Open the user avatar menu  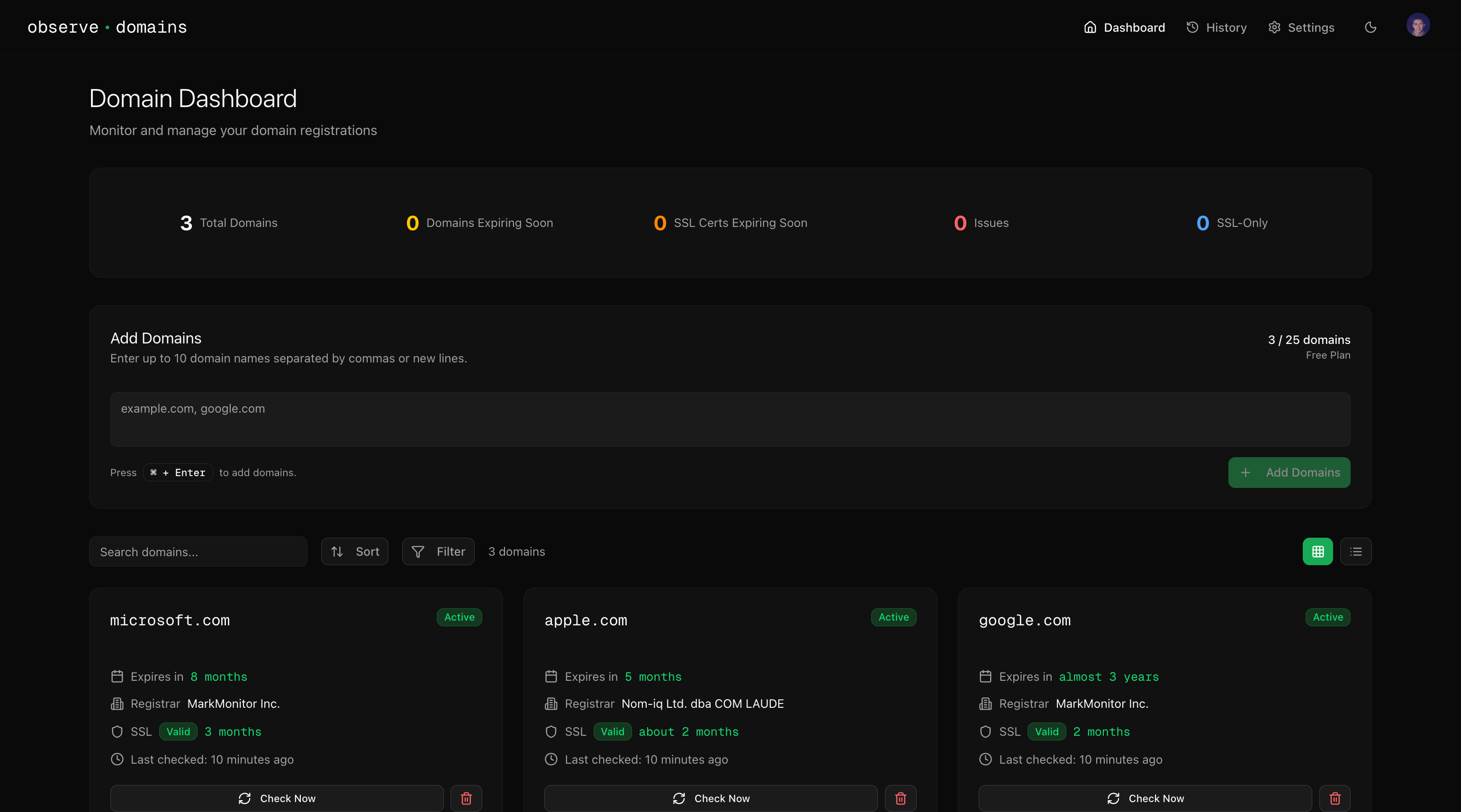coord(1417,26)
